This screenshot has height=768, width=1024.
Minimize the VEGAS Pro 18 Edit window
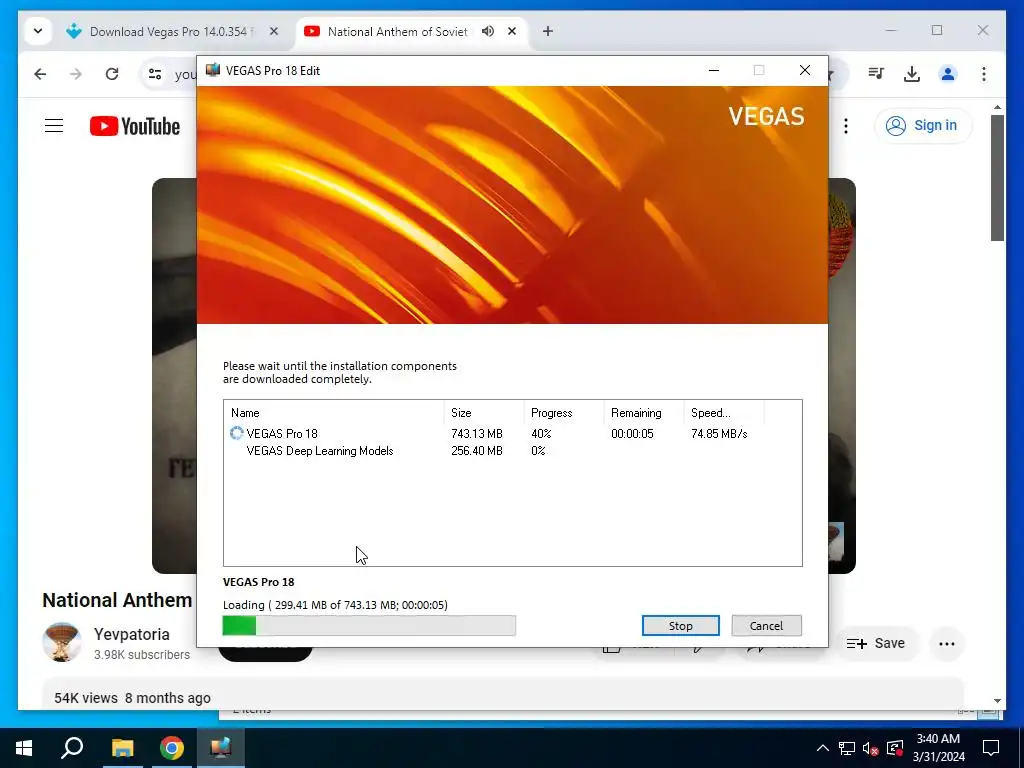tap(714, 71)
